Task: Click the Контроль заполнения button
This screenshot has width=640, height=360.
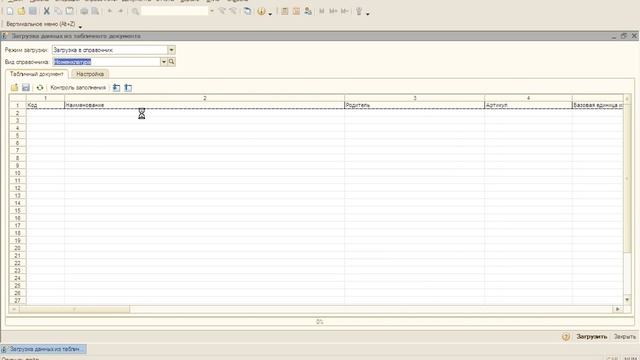Action: pyautogui.click(x=78, y=87)
